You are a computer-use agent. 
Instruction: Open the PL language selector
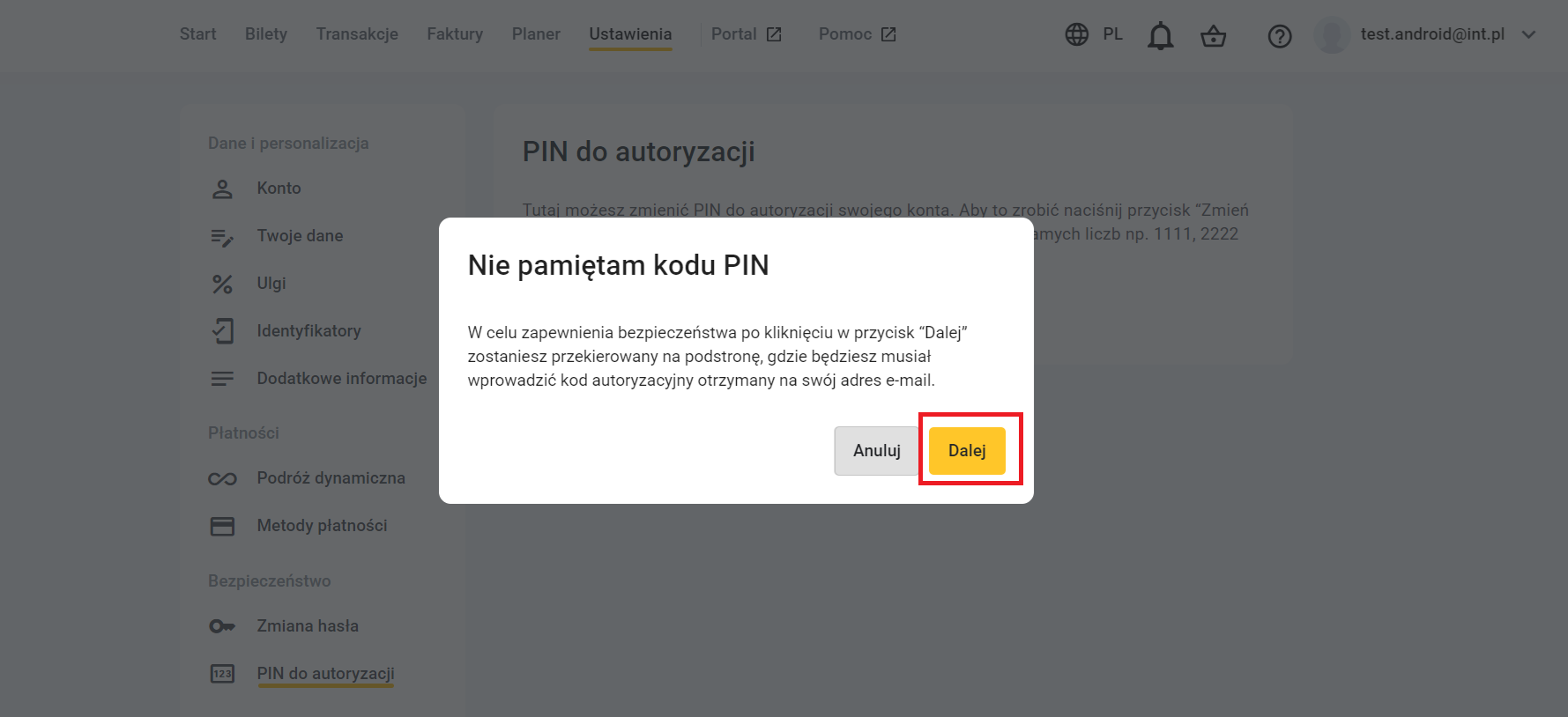(1112, 34)
